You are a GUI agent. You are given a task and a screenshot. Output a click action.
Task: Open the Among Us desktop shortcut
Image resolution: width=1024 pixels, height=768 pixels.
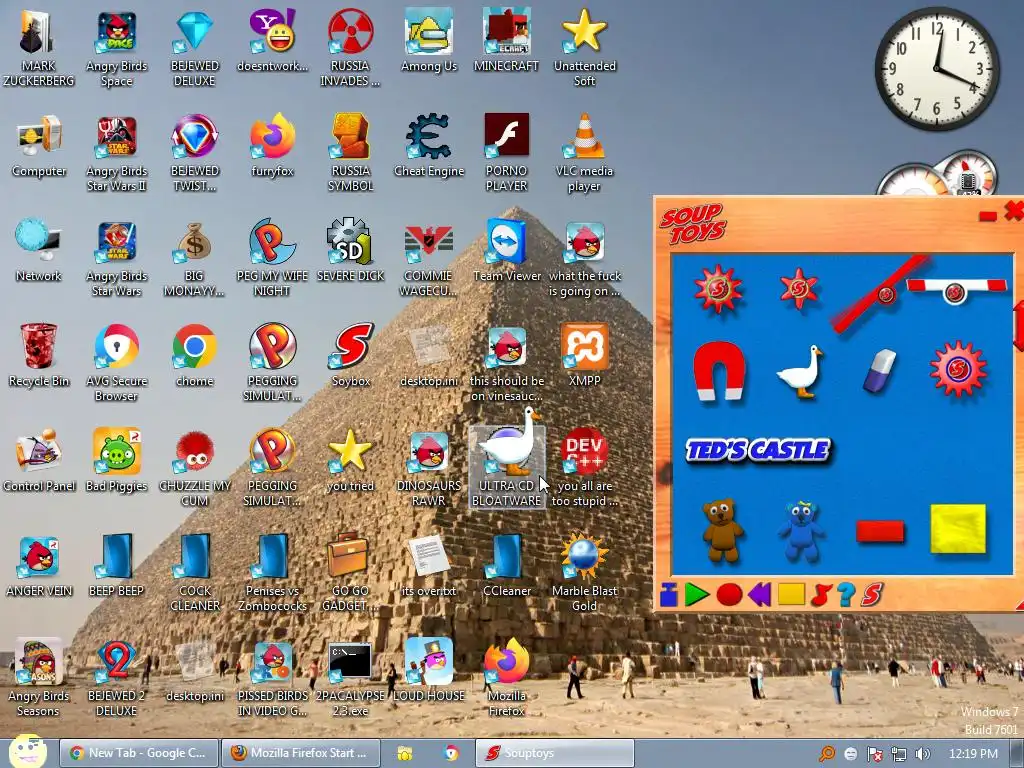(428, 40)
